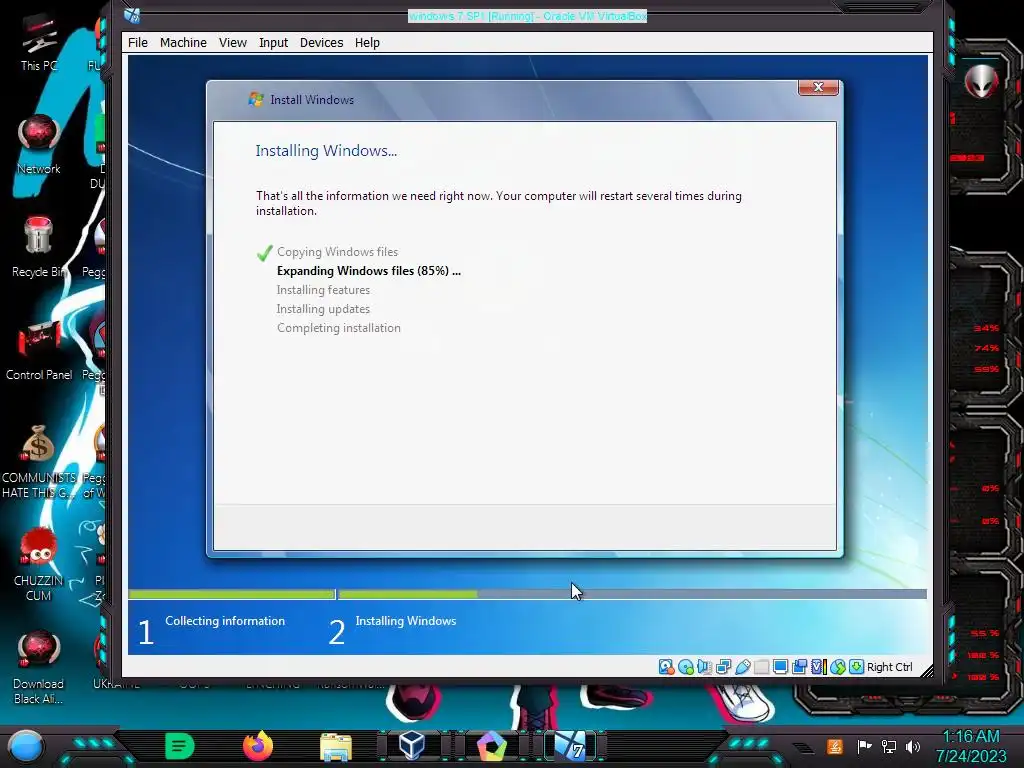1024x768 pixels.
Task: Click the network adapter indicator icon
Action: 724,667
